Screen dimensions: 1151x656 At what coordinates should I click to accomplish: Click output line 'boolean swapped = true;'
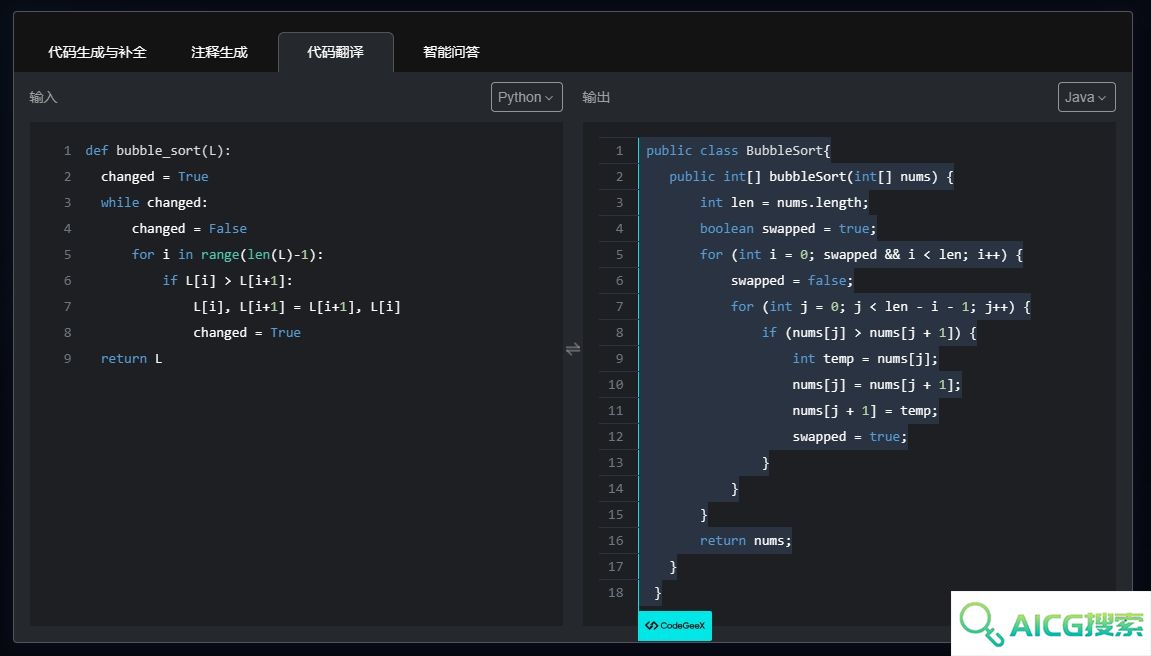(x=788, y=228)
